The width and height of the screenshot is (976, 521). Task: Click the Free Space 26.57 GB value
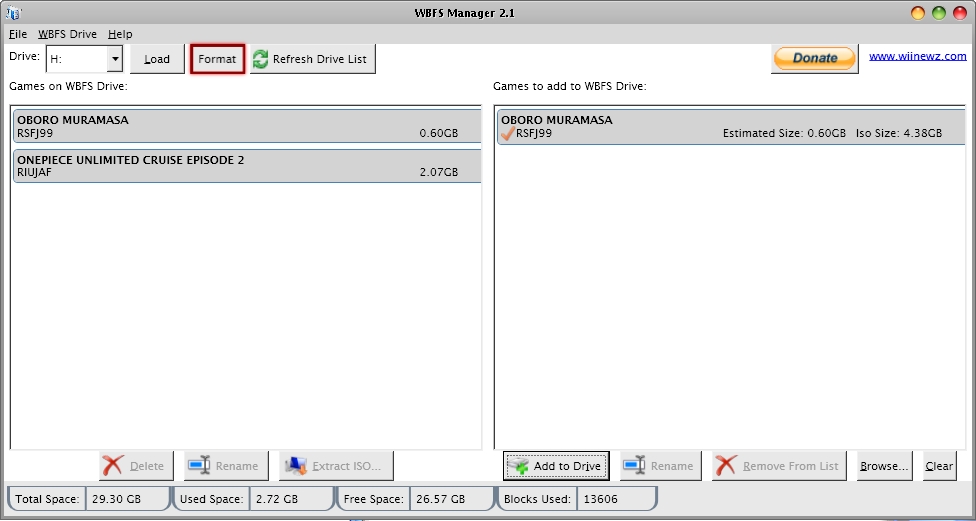pyautogui.click(x=441, y=499)
